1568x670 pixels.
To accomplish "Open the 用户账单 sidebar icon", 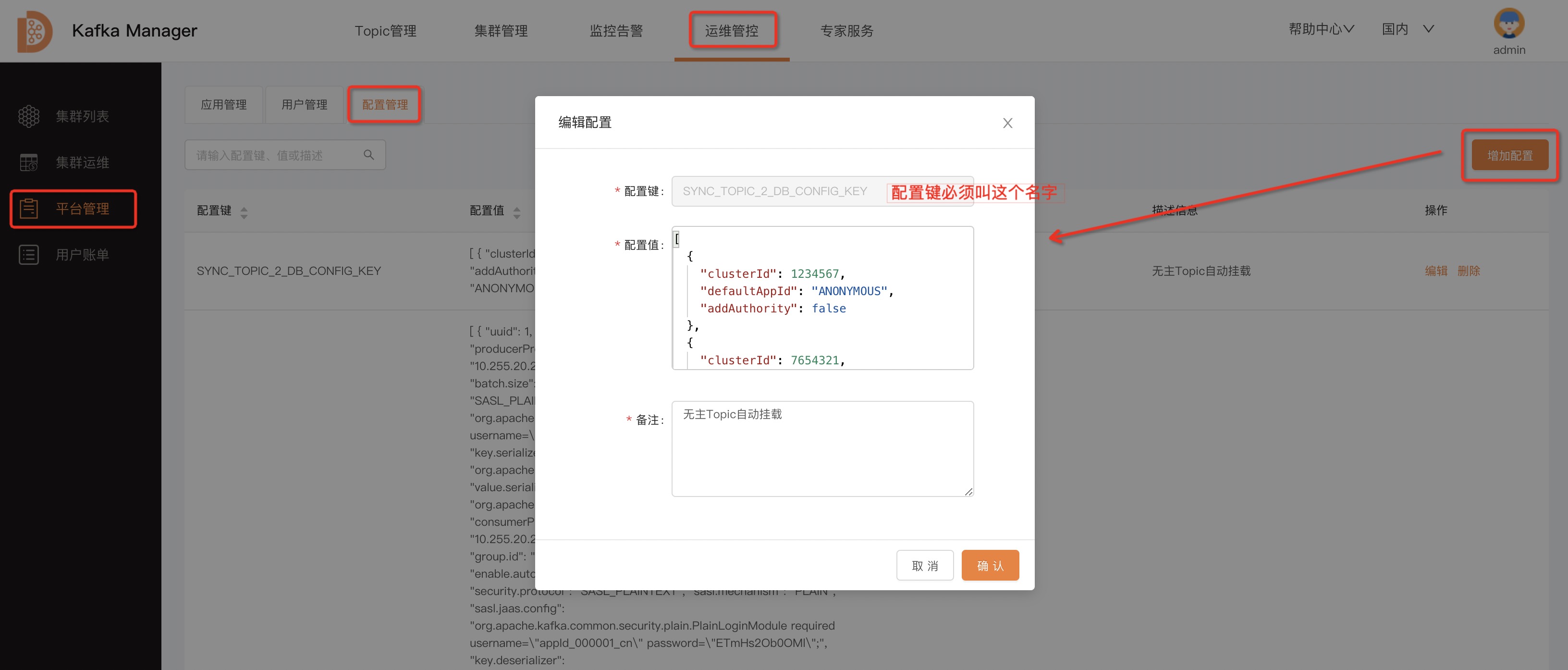I will 29,254.
